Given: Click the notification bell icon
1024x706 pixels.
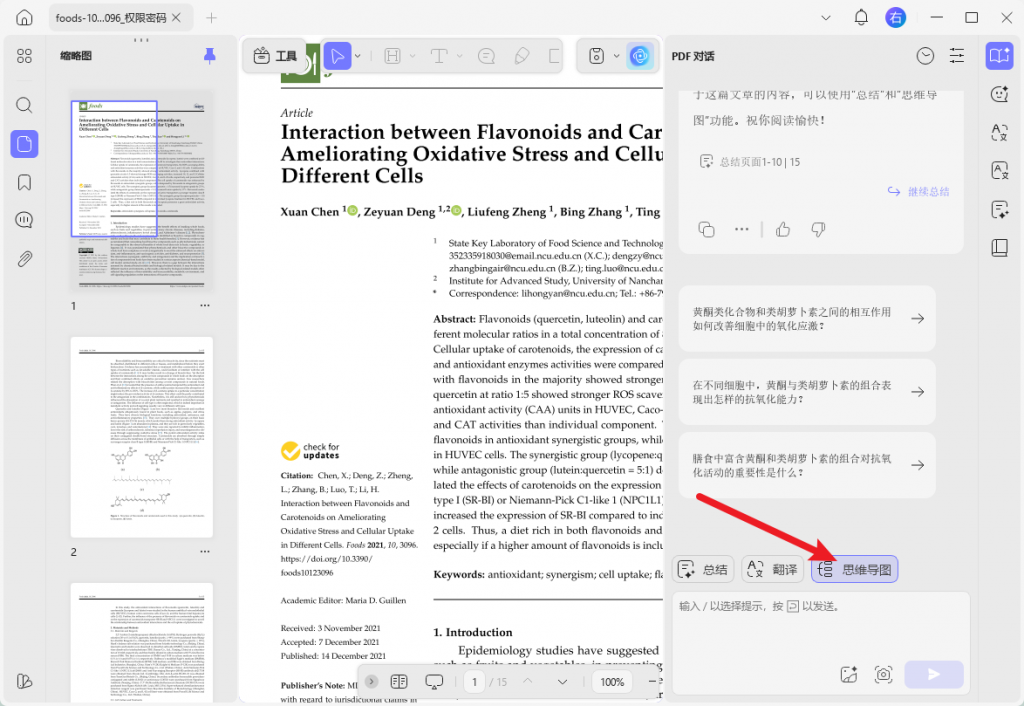Looking at the screenshot, I should tap(861, 18).
